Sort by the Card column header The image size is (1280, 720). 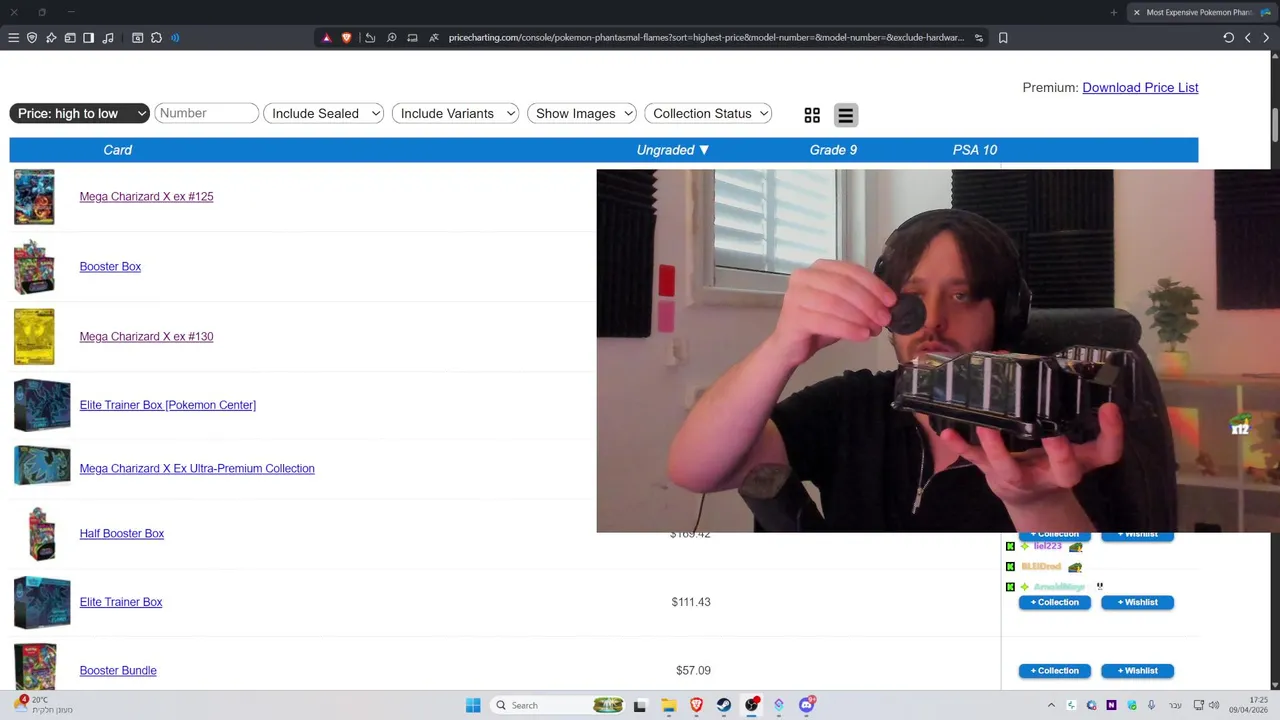(x=117, y=150)
